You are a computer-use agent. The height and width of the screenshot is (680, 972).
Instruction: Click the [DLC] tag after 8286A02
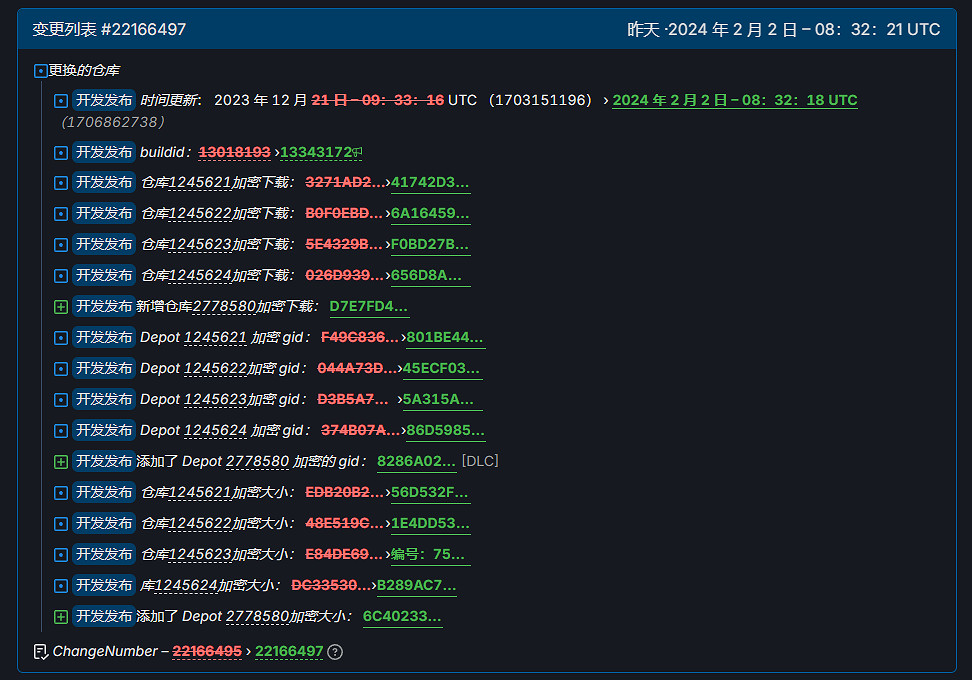[x=479, y=462]
